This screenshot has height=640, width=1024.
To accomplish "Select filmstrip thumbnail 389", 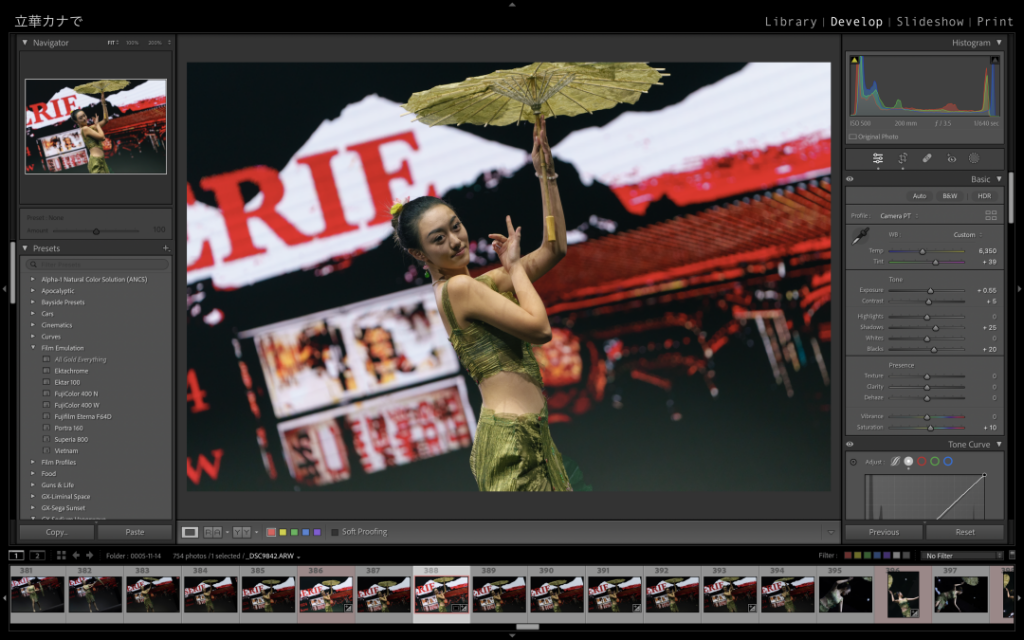I will (499, 594).
